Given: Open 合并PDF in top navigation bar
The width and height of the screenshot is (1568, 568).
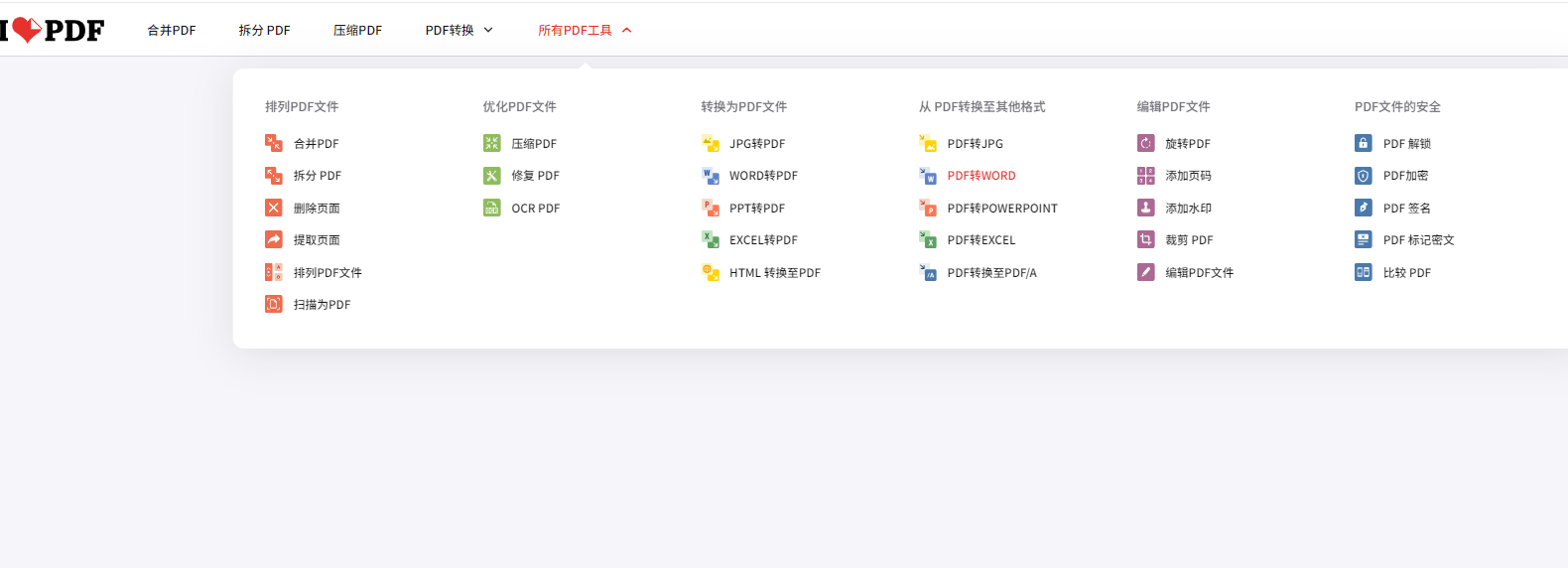Looking at the screenshot, I should [x=172, y=30].
